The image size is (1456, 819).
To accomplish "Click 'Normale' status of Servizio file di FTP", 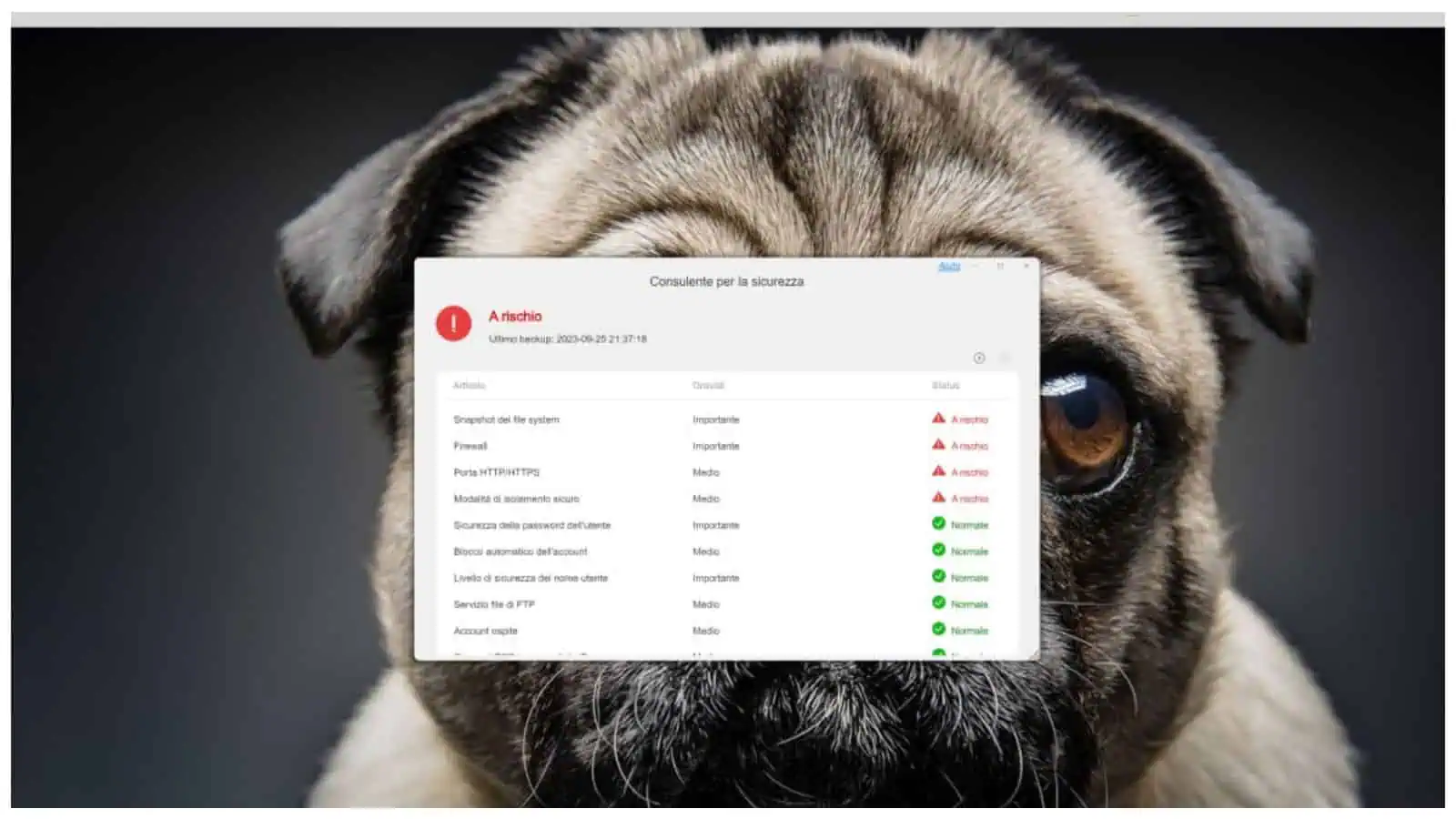I will click(x=969, y=604).
